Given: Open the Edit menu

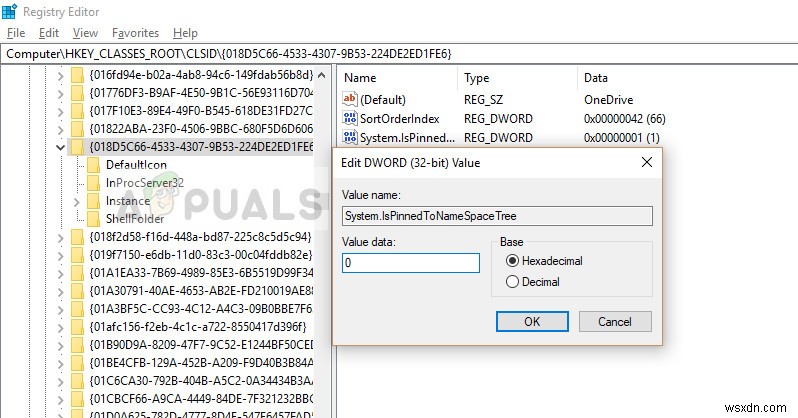Looking at the screenshot, I should tap(49, 33).
